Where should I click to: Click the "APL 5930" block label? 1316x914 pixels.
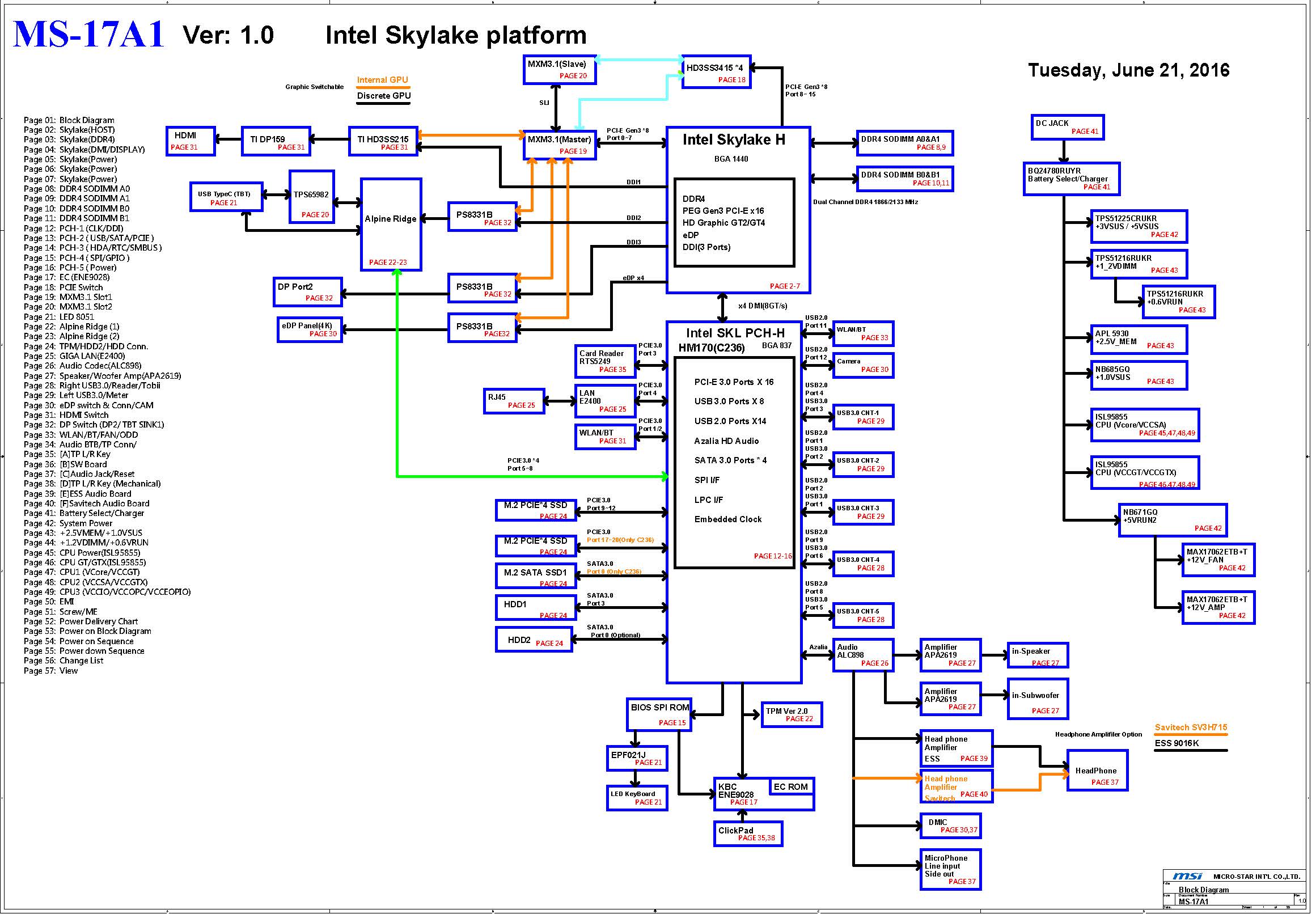coord(1111,333)
